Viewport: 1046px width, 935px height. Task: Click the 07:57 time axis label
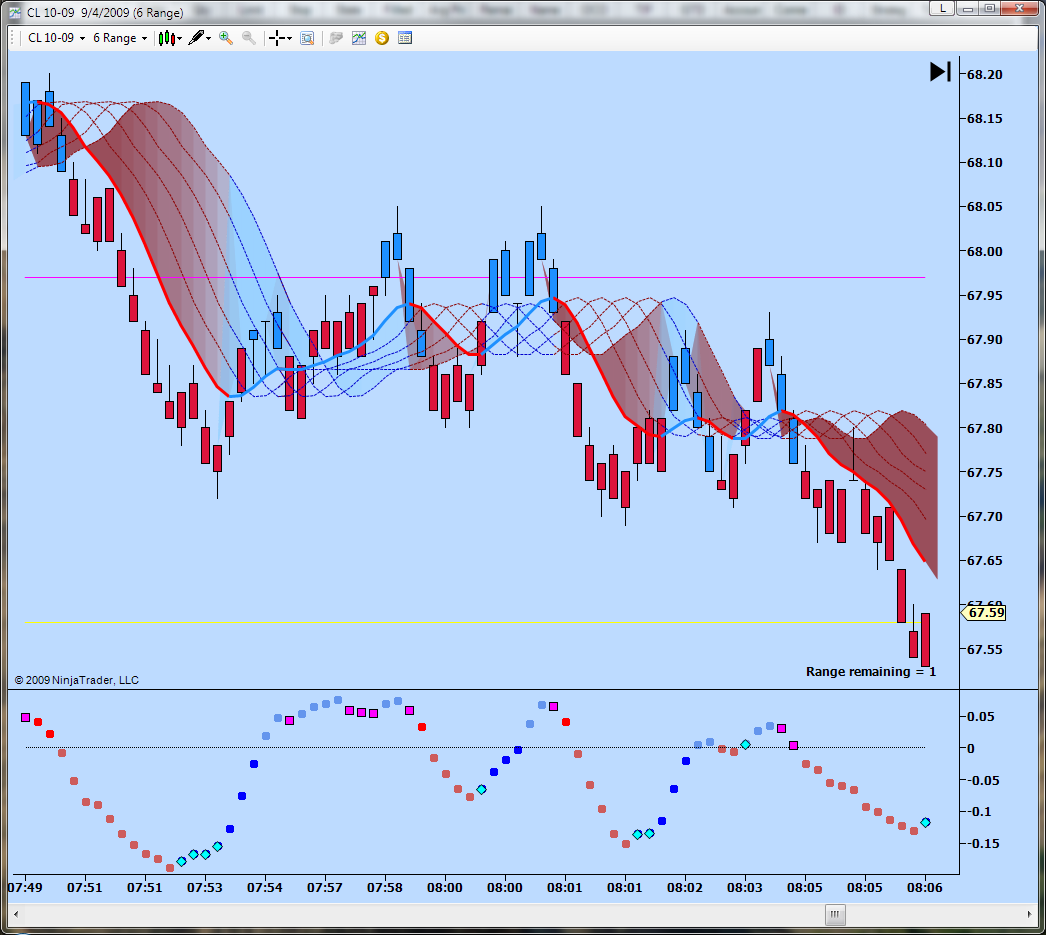pos(325,888)
